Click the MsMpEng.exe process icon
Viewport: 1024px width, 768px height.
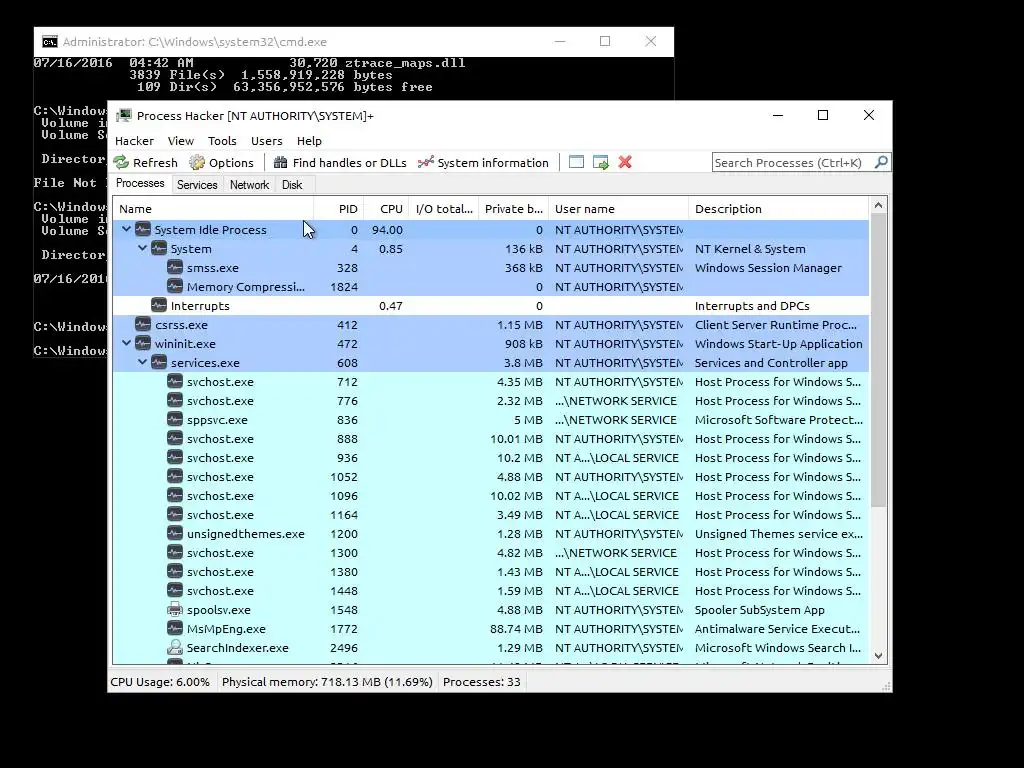pos(174,628)
